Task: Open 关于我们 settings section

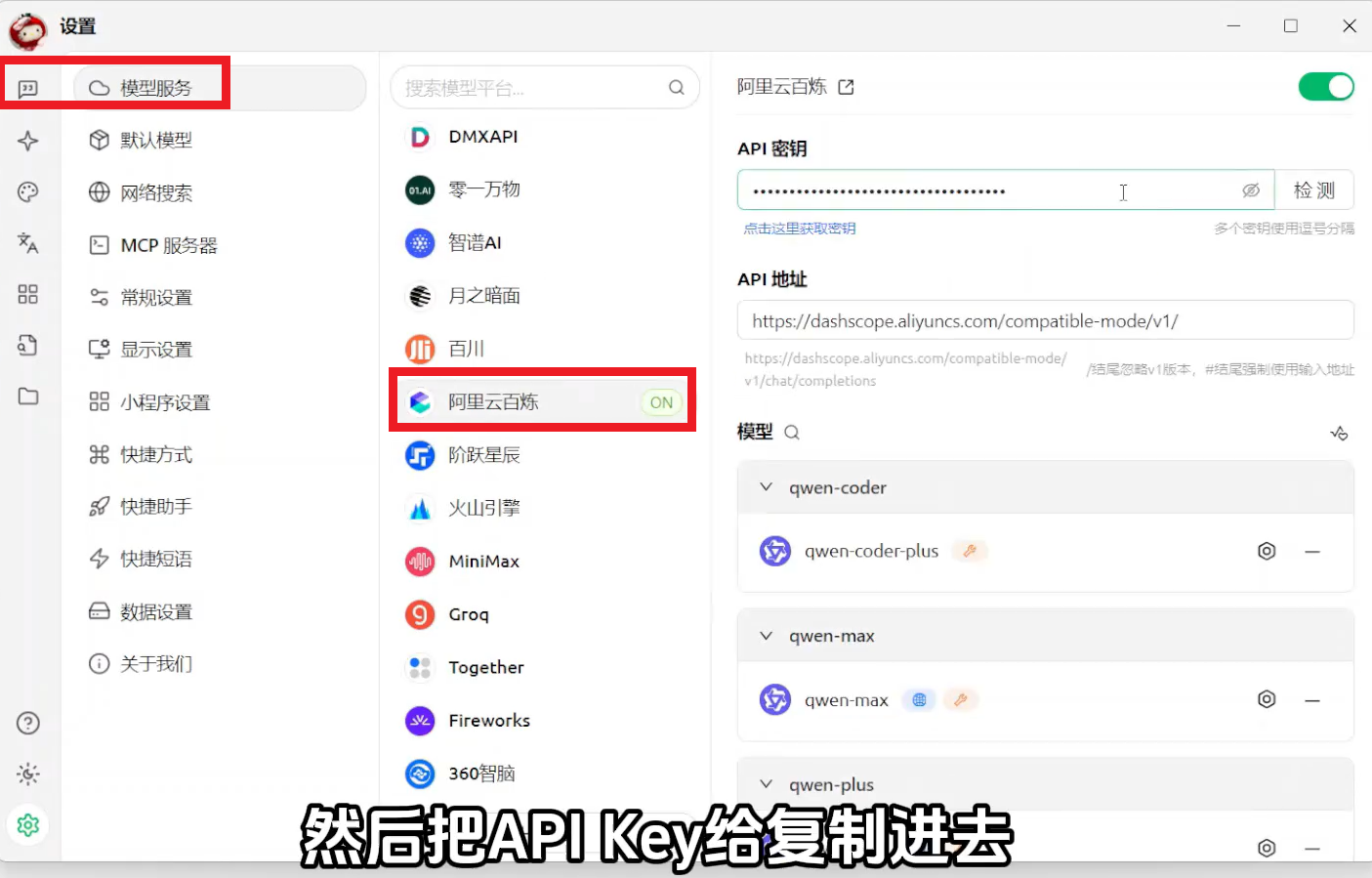Action: tap(220, 663)
